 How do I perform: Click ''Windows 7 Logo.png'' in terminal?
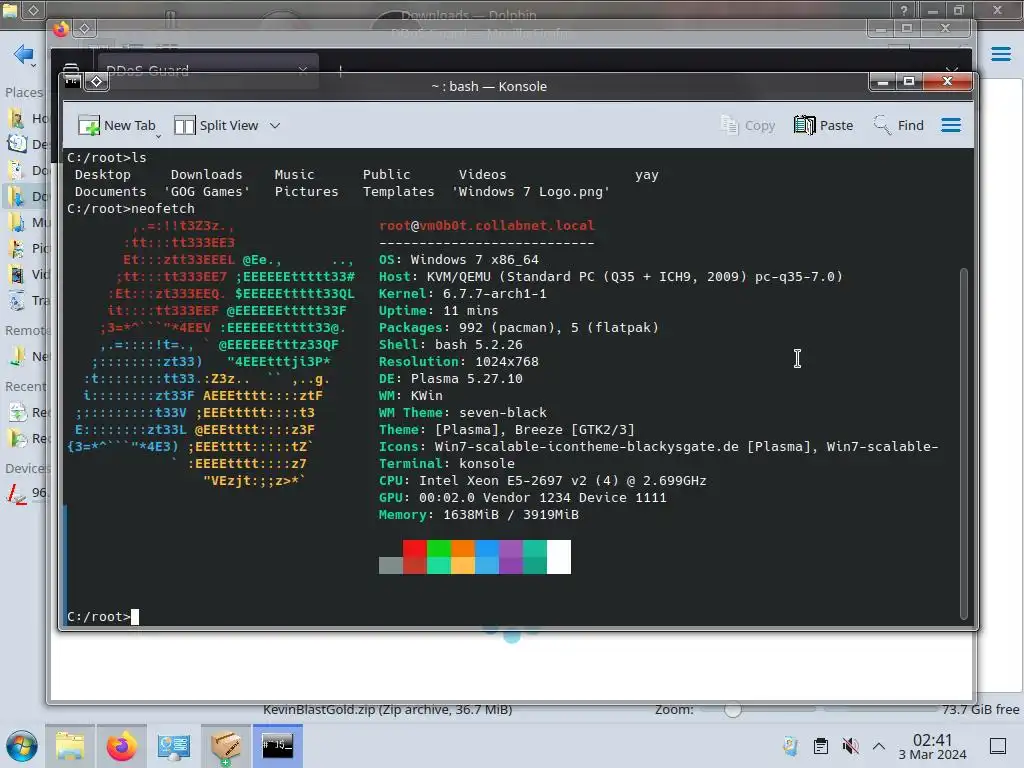point(531,191)
